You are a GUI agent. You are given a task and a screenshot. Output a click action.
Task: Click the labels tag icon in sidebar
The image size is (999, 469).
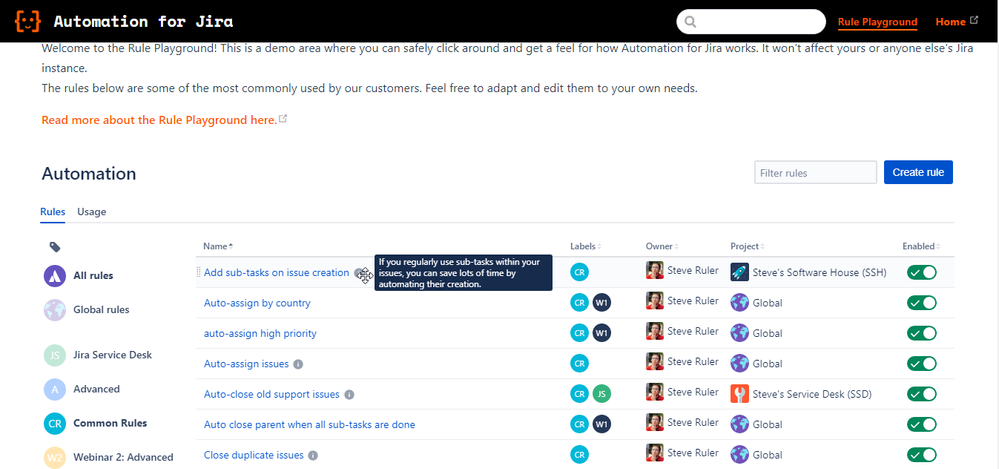point(55,247)
